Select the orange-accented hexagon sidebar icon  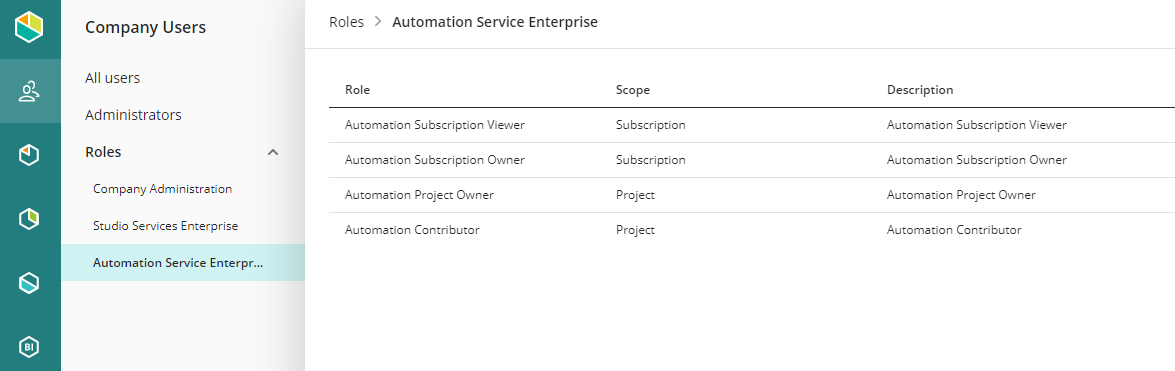(x=28, y=155)
